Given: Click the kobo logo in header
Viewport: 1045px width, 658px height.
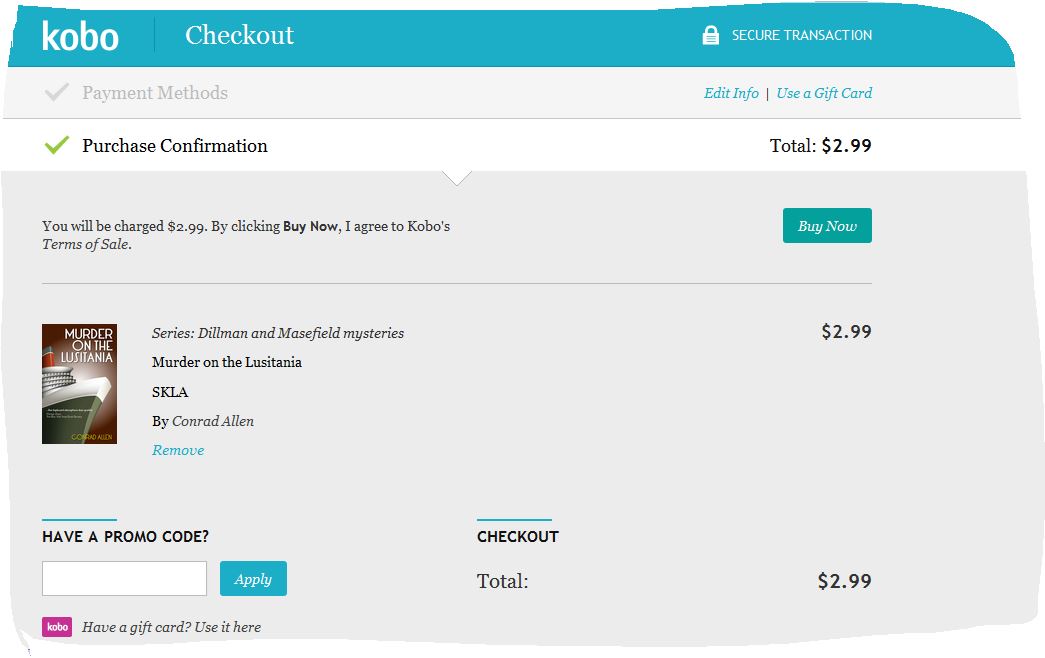Looking at the screenshot, I should (x=80, y=36).
